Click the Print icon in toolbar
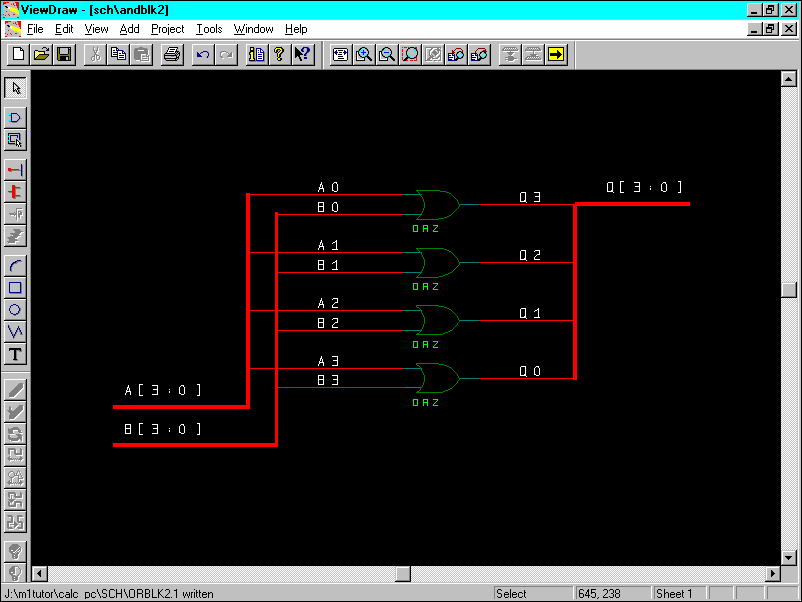 tap(171, 54)
